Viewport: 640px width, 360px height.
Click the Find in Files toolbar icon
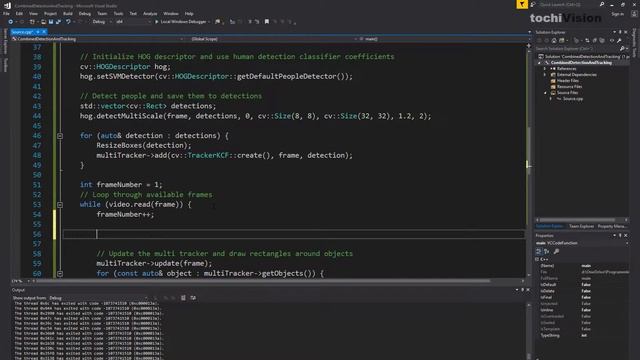coord(218,22)
